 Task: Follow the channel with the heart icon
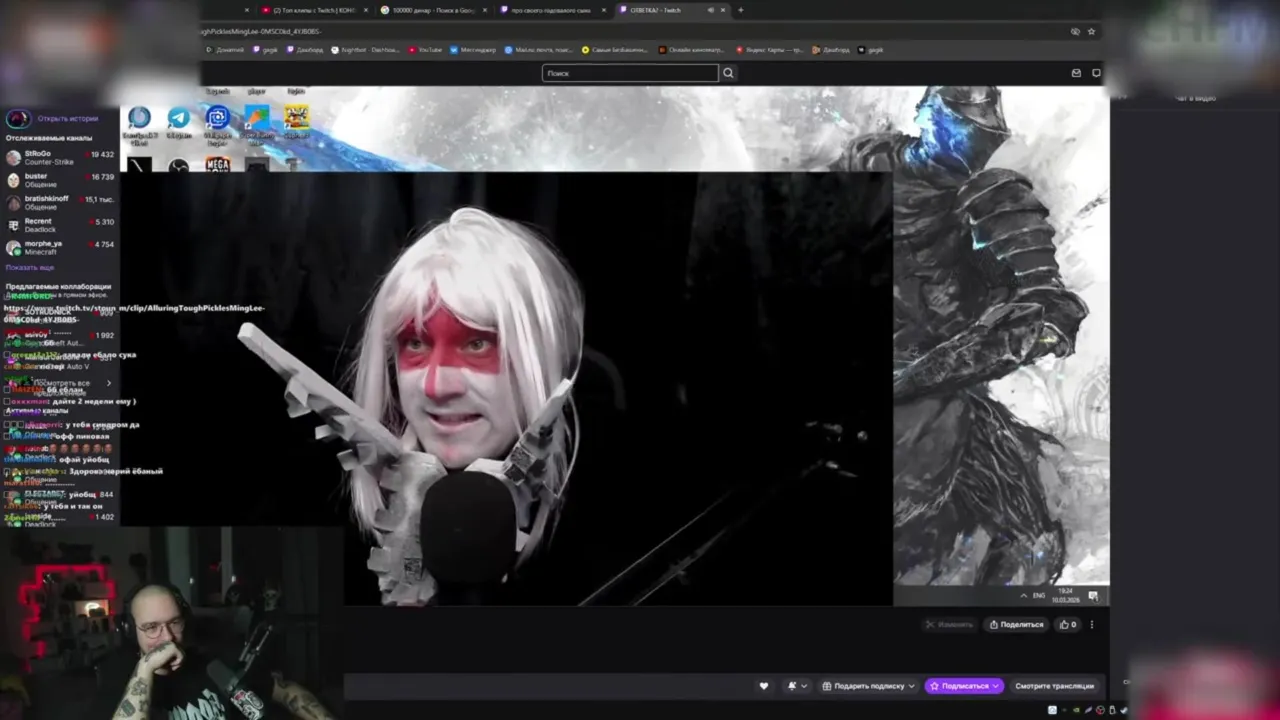(x=764, y=686)
